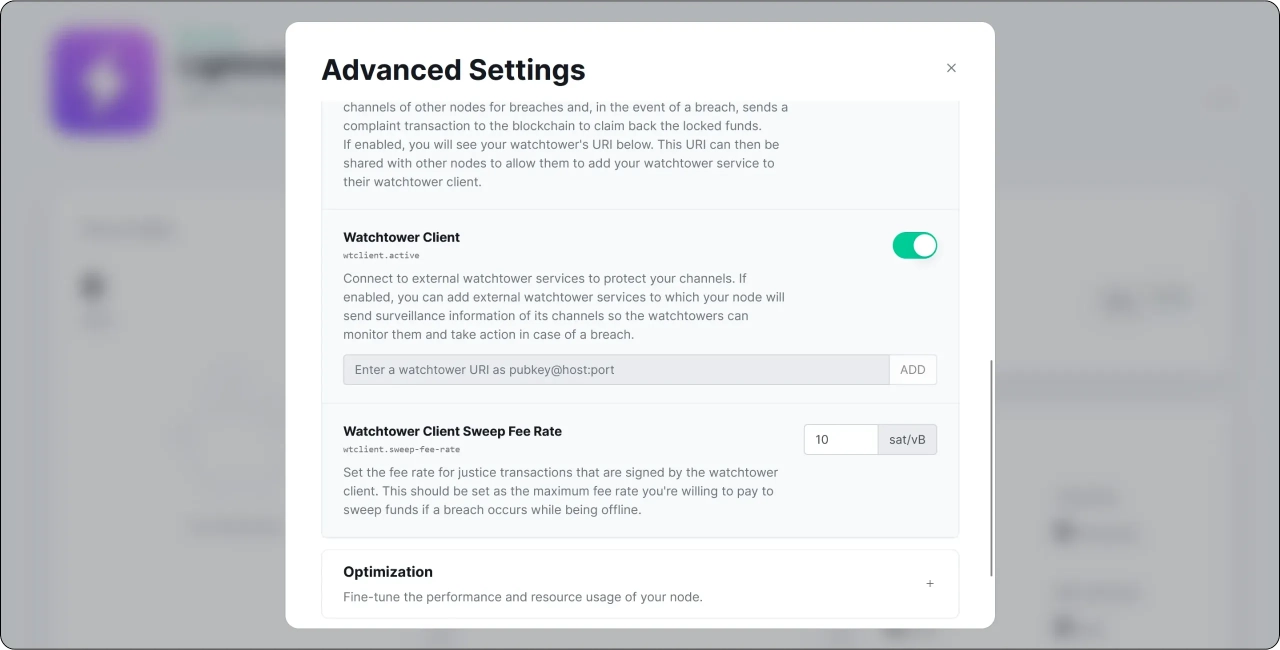1280x650 pixels.
Task: Click the sweep fee rate number field
Action: pyautogui.click(x=840, y=440)
